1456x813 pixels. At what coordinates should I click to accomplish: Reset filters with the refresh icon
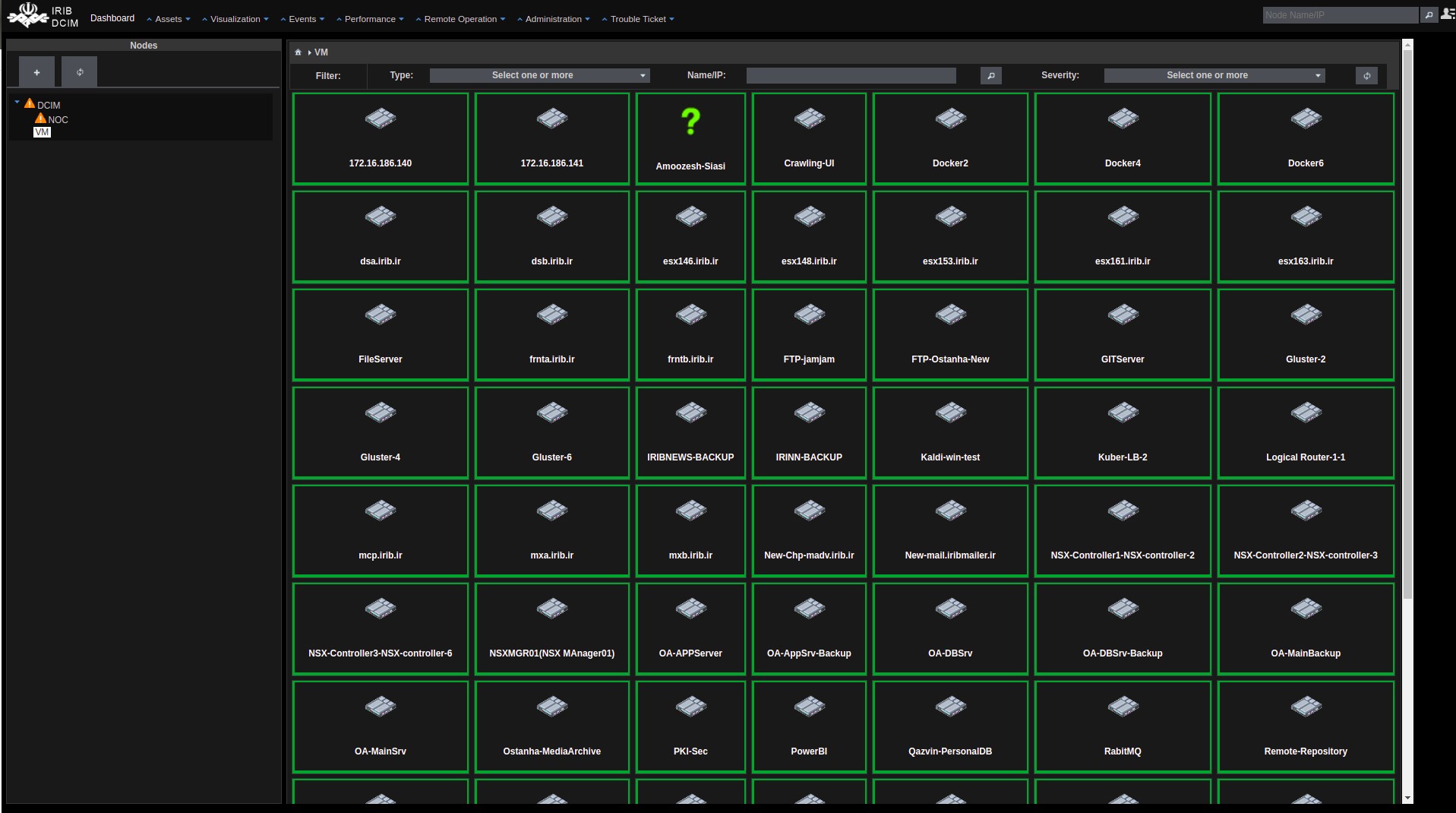click(x=1366, y=75)
